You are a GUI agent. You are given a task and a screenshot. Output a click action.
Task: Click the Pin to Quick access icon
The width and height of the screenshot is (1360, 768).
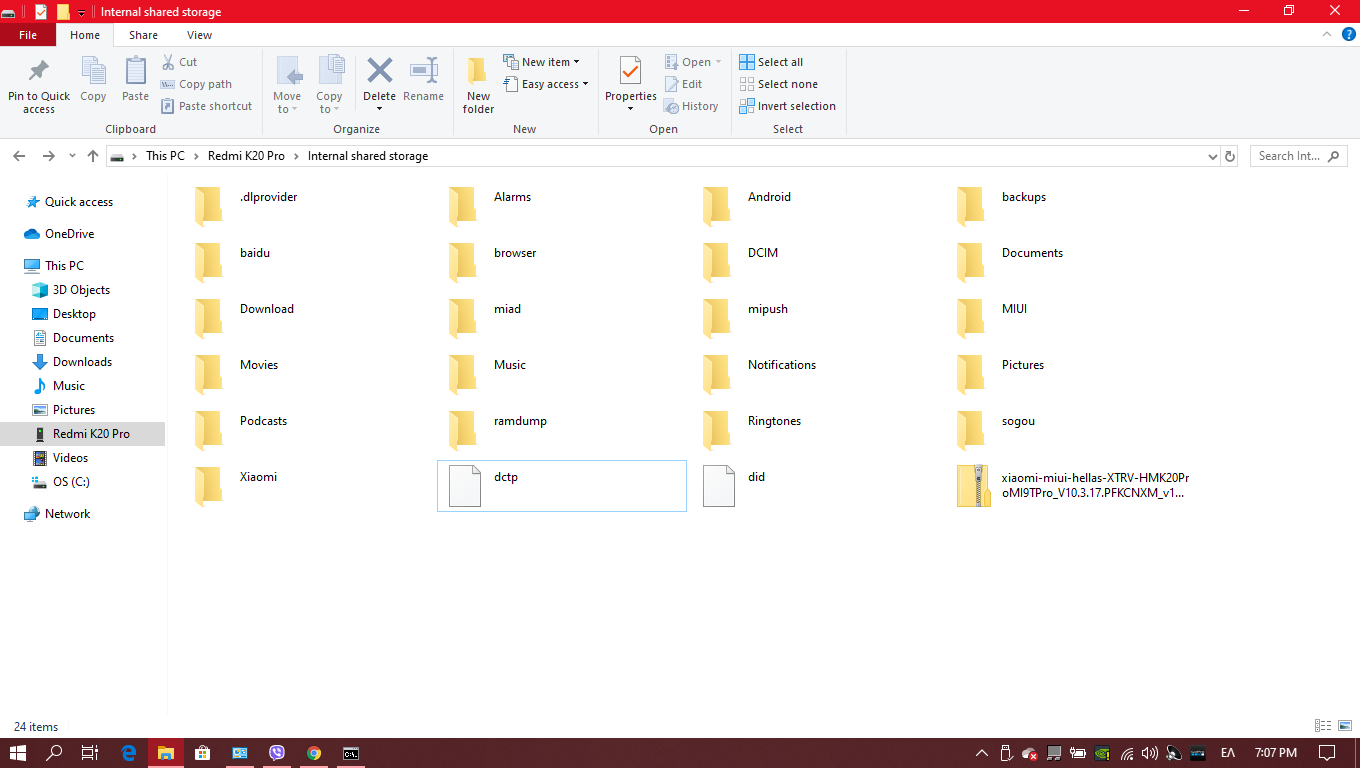39,72
